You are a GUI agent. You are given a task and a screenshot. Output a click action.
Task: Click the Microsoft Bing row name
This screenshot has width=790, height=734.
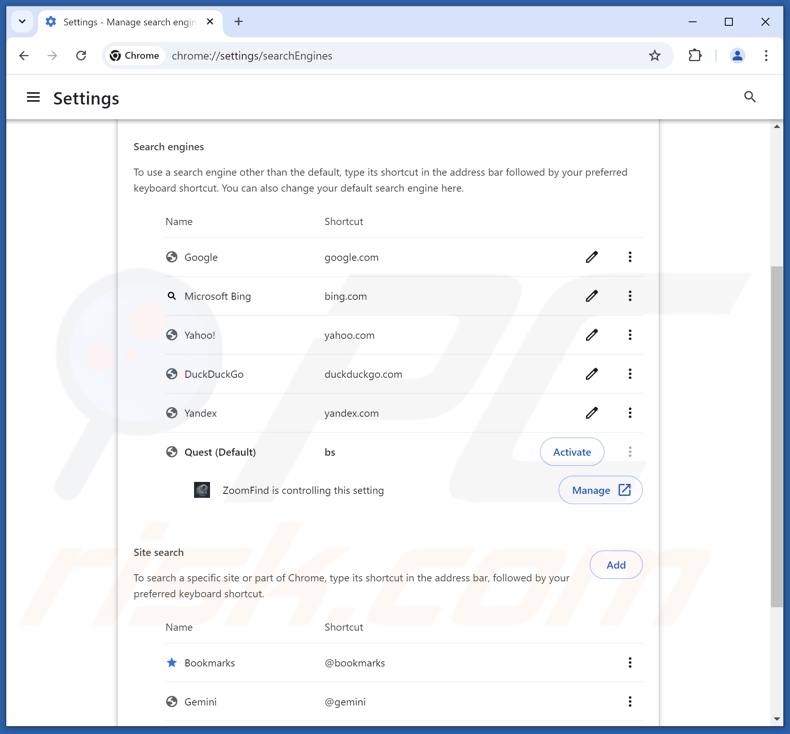click(218, 296)
